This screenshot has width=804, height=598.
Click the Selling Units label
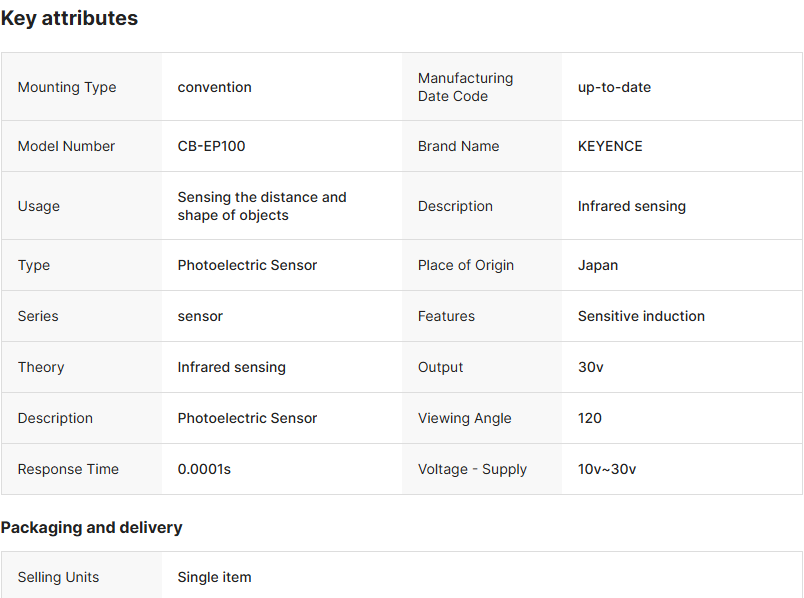(x=58, y=577)
